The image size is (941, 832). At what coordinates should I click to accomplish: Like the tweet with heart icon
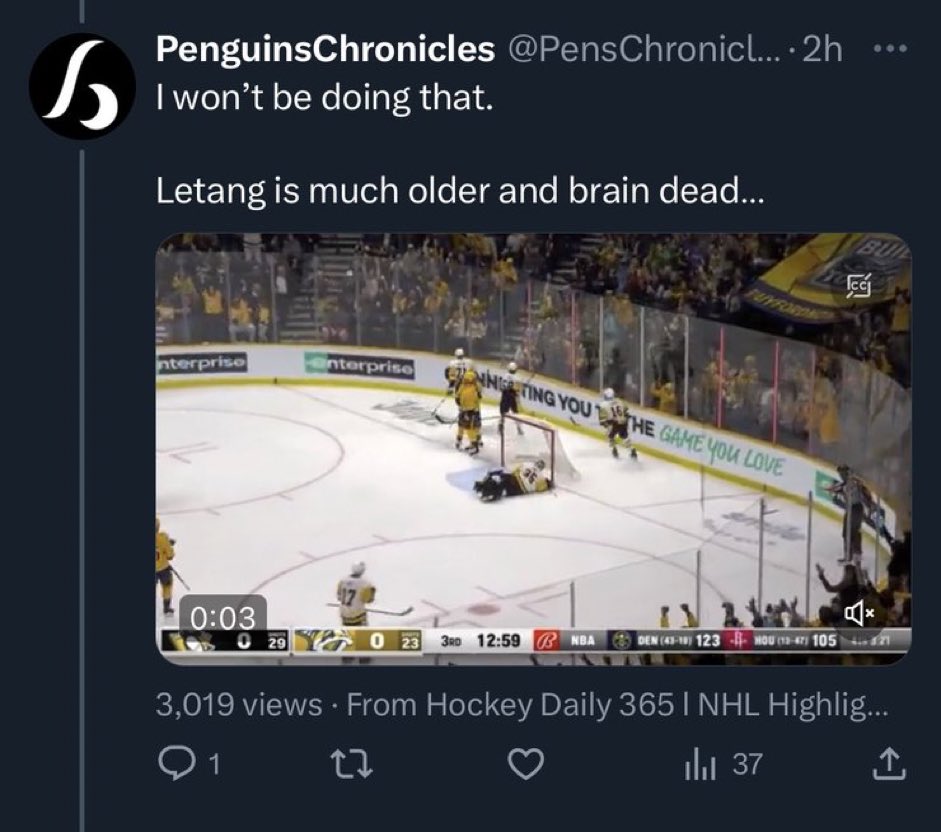(x=526, y=765)
